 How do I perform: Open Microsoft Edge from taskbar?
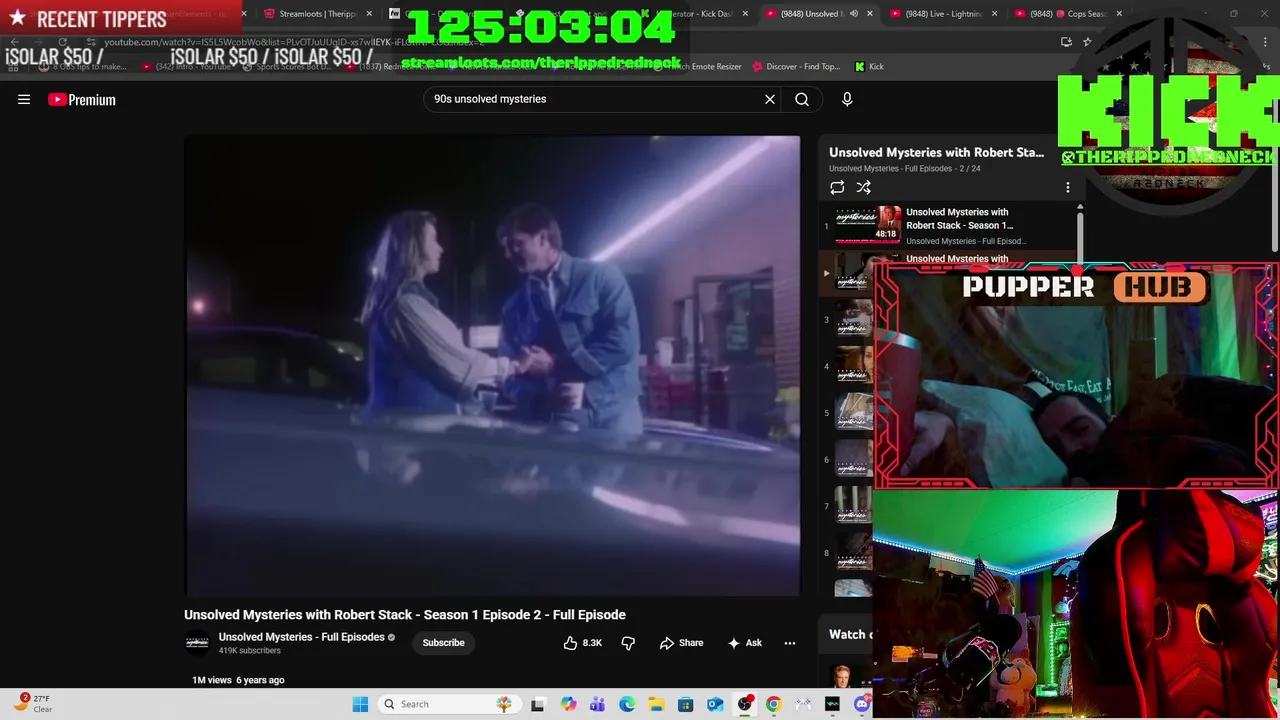[x=627, y=704]
